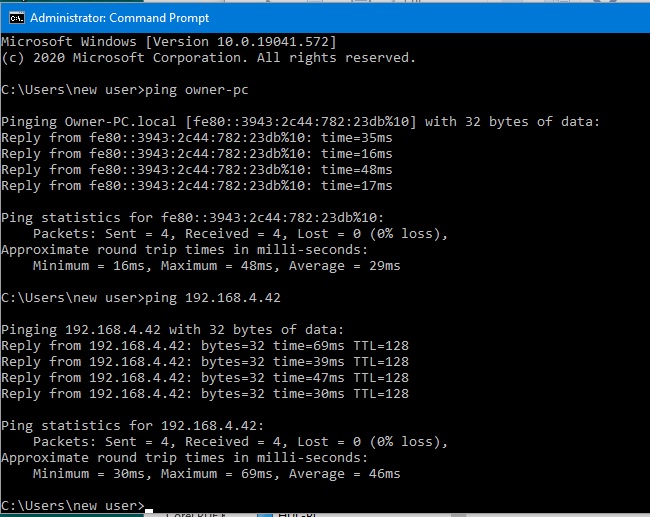The width and height of the screenshot is (650, 517).
Task: Select the reply line showing time=30ms
Action: click(x=204, y=394)
